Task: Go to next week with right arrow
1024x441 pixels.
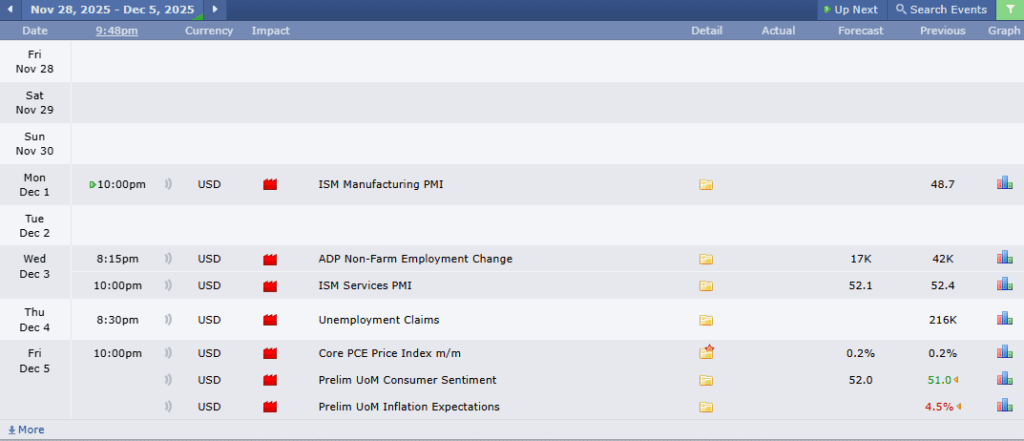Action: pos(215,10)
